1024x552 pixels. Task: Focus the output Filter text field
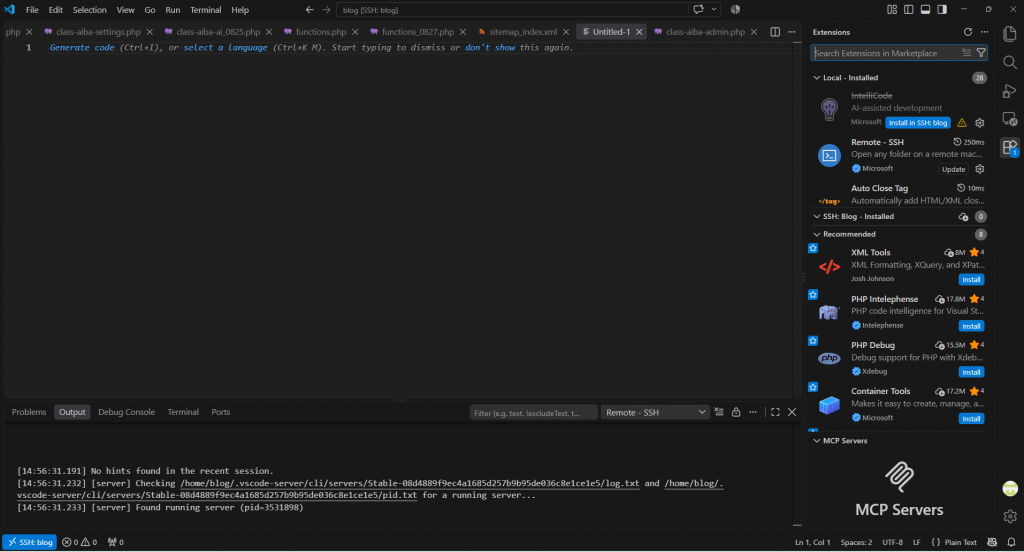point(532,413)
